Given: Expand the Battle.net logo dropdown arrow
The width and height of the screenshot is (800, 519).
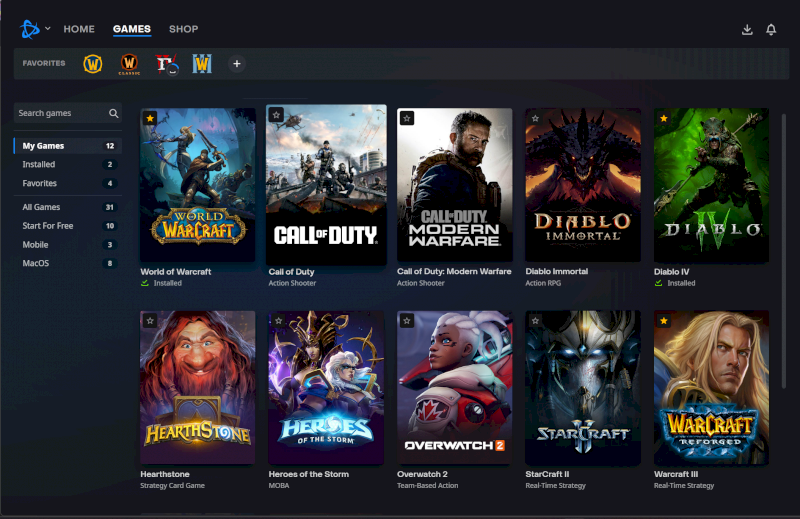Looking at the screenshot, I should tap(47, 29).
